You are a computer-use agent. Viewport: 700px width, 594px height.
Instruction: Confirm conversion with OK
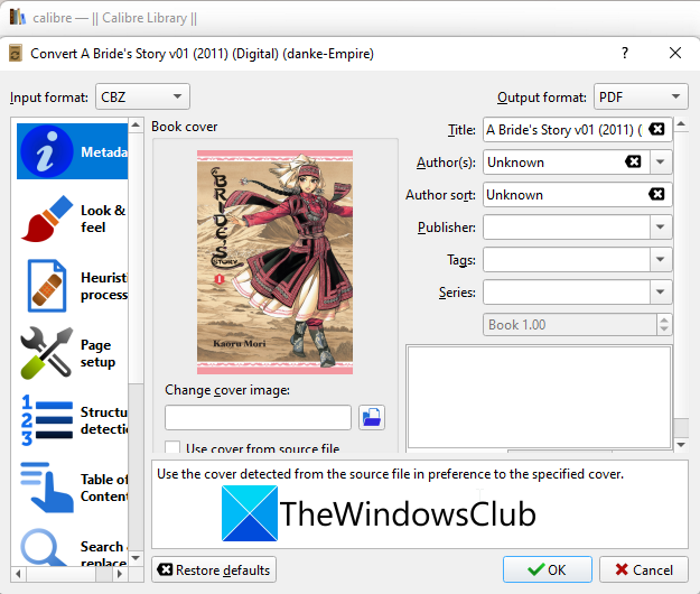tap(547, 569)
